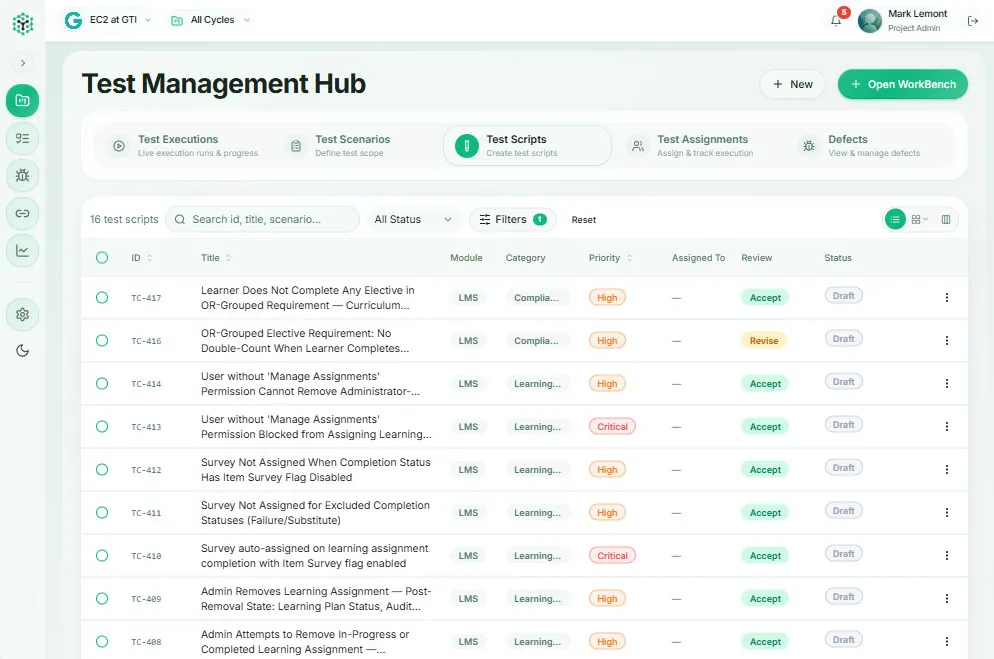Select the row checkbox for TC-411

pyautogui.click(x=102, y=512)
